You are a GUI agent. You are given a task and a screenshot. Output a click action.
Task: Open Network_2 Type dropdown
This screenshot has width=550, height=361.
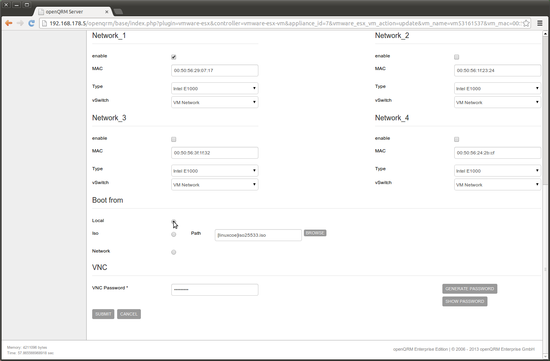[497, 88]
